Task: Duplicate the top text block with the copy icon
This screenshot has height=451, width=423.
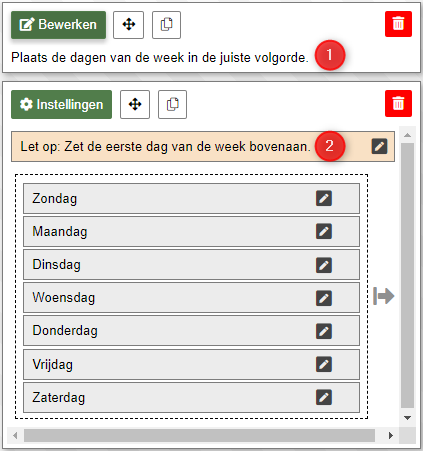Action: click(x=166, y=25)
